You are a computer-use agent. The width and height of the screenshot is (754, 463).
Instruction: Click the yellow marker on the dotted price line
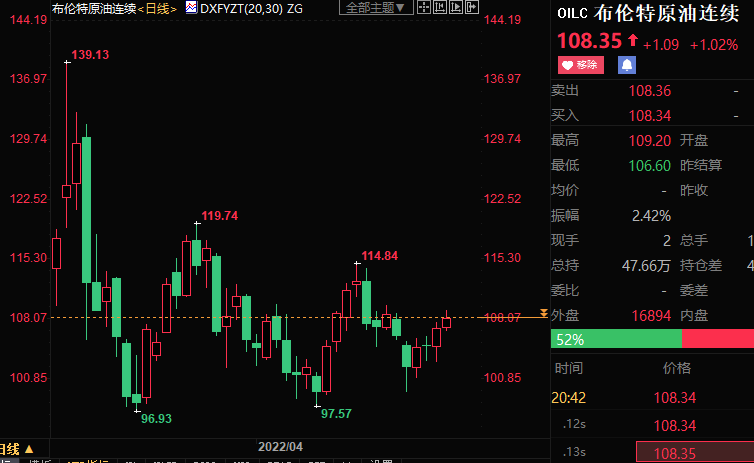543,314
